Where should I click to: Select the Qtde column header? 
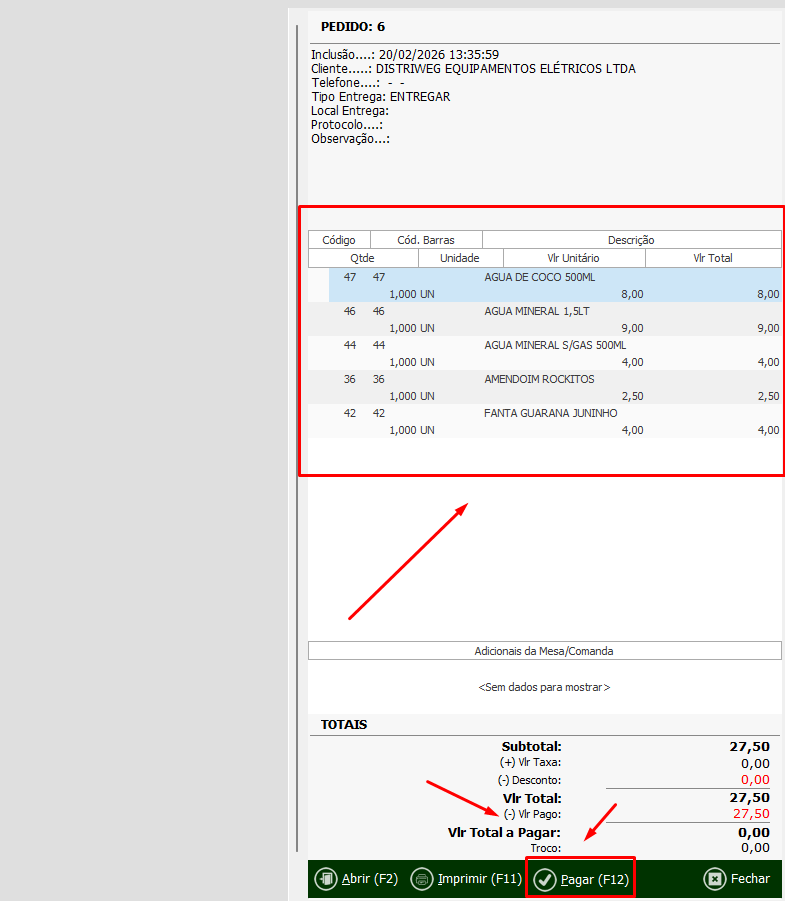click(x=361, y=258)
